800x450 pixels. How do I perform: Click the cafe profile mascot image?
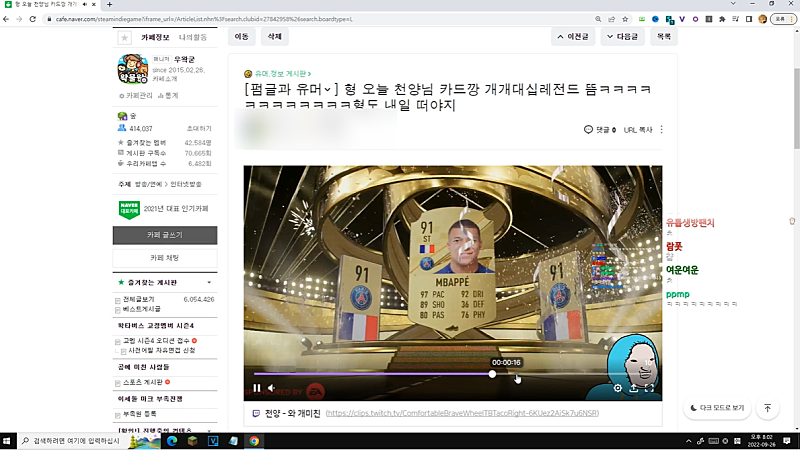[x=133, y=69]
